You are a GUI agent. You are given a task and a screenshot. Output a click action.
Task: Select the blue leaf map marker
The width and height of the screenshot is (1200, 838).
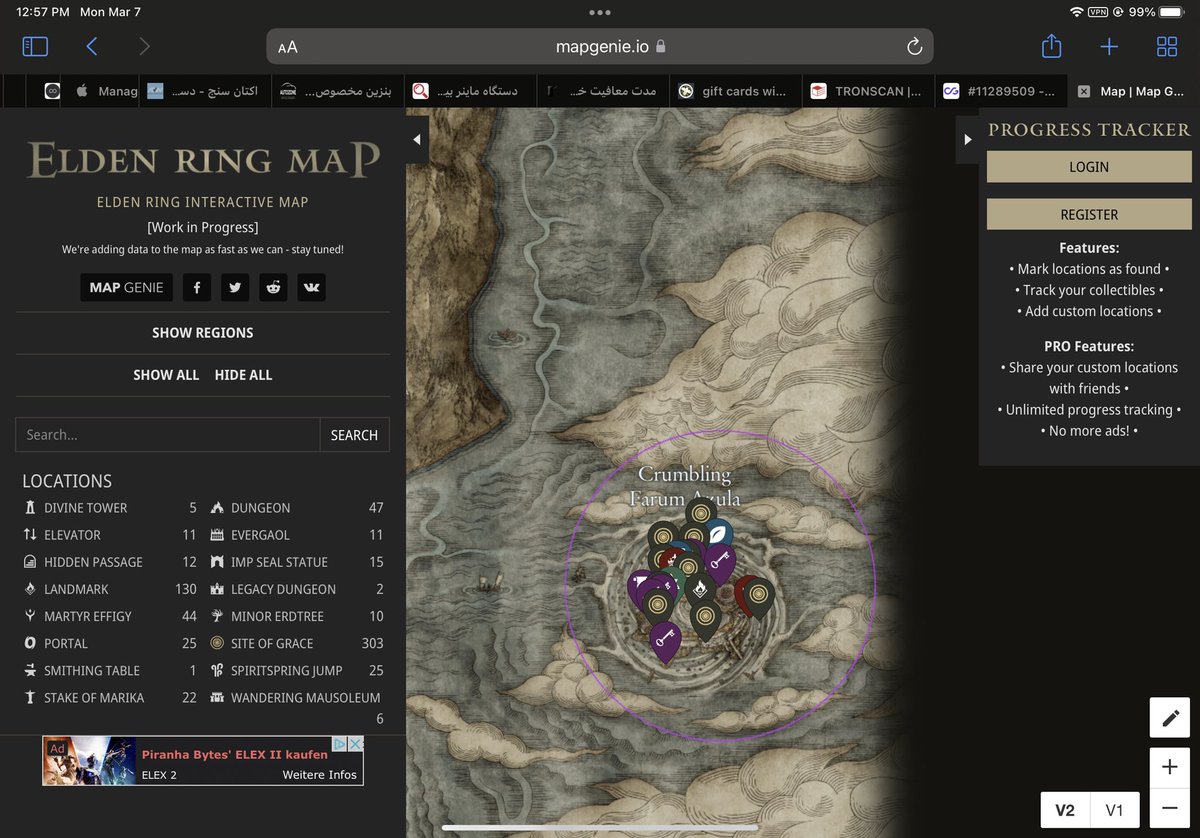(717, 536)
